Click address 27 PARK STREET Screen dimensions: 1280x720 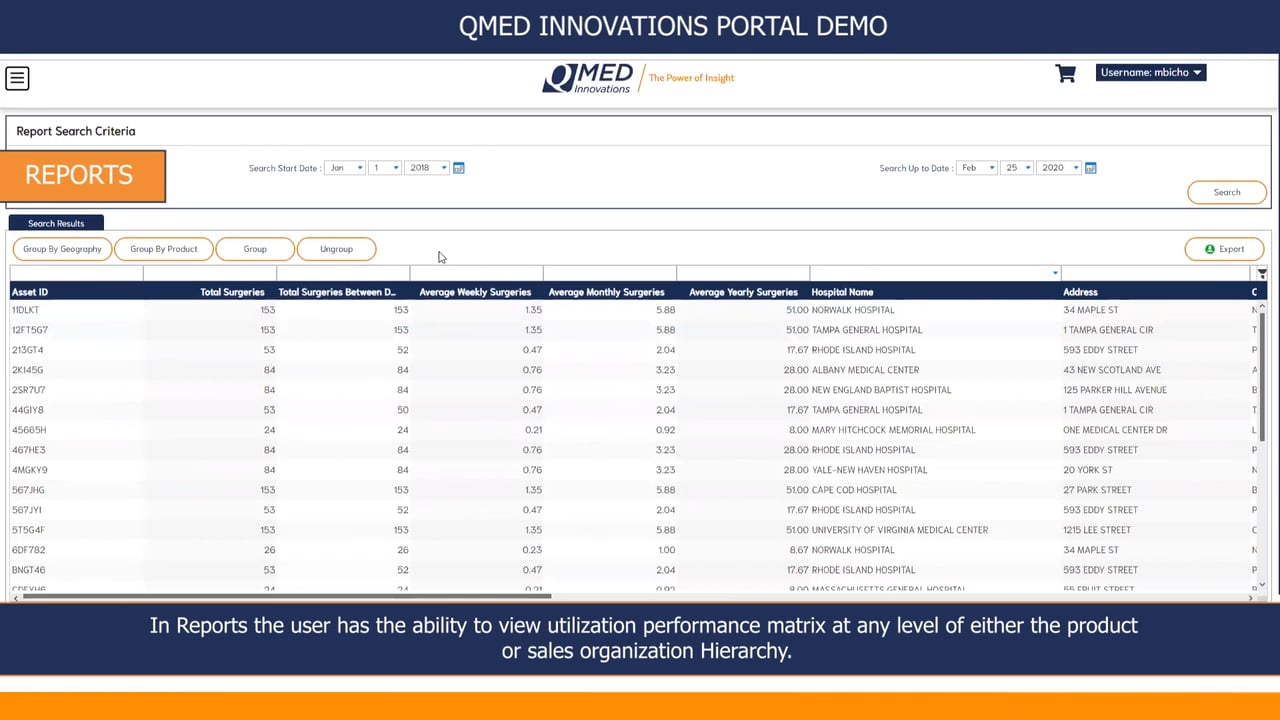1097,490
